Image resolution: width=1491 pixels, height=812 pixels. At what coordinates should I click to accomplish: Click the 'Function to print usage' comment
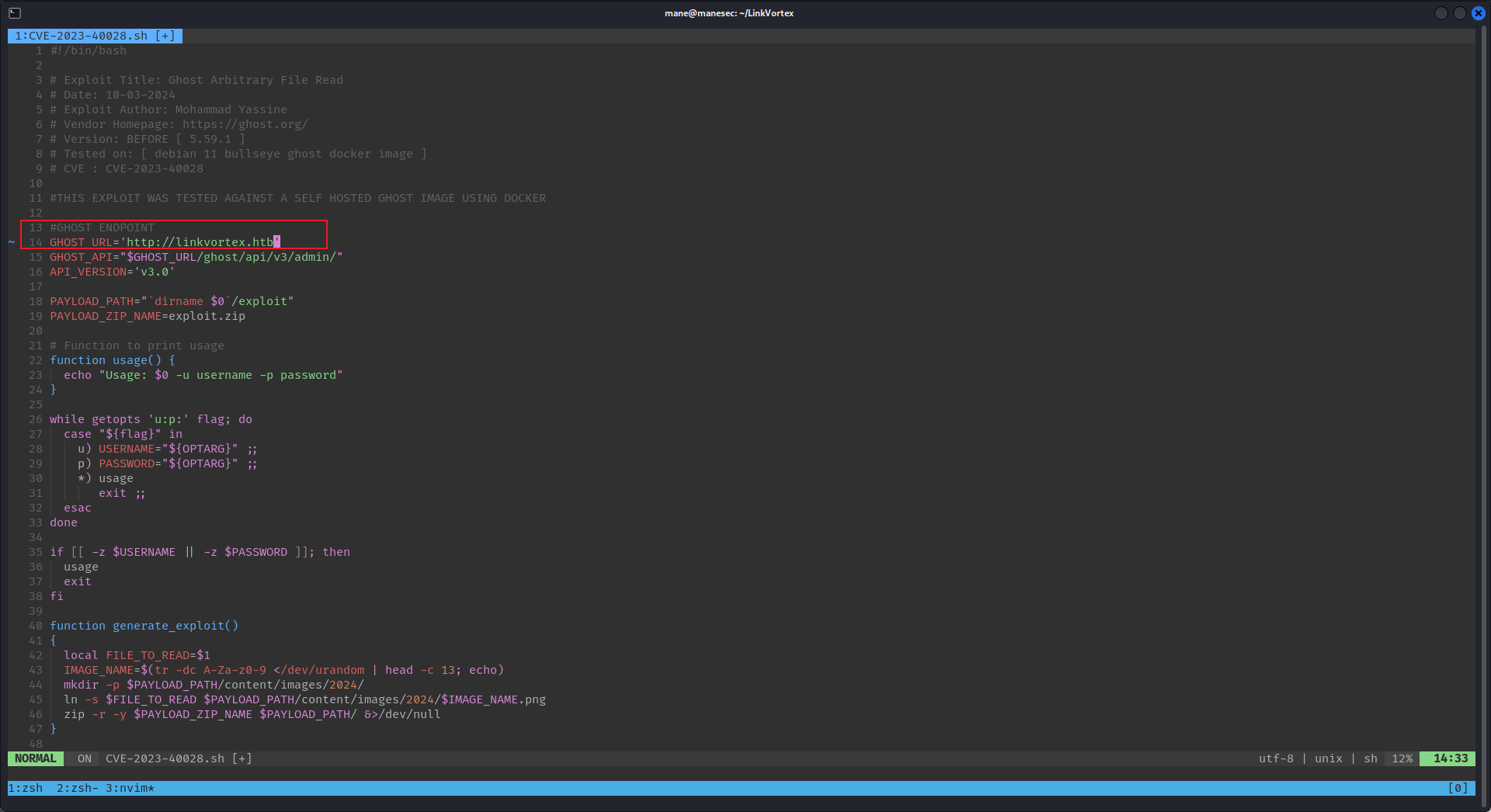137,345
